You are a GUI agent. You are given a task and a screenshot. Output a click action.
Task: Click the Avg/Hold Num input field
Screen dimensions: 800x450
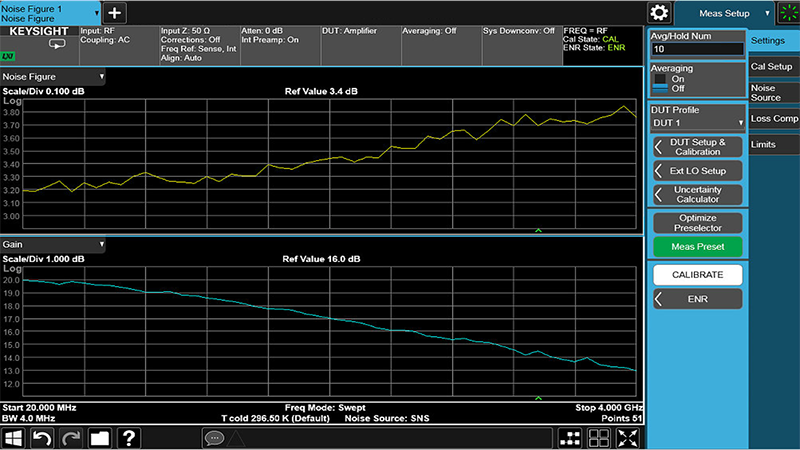tap(697, 48)
